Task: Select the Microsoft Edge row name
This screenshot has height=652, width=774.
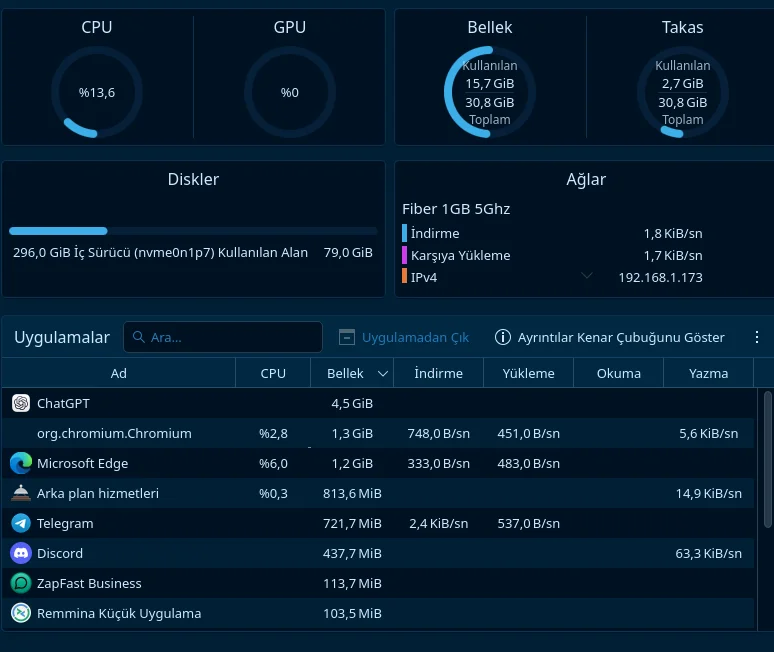Action: tap(82, 463)
